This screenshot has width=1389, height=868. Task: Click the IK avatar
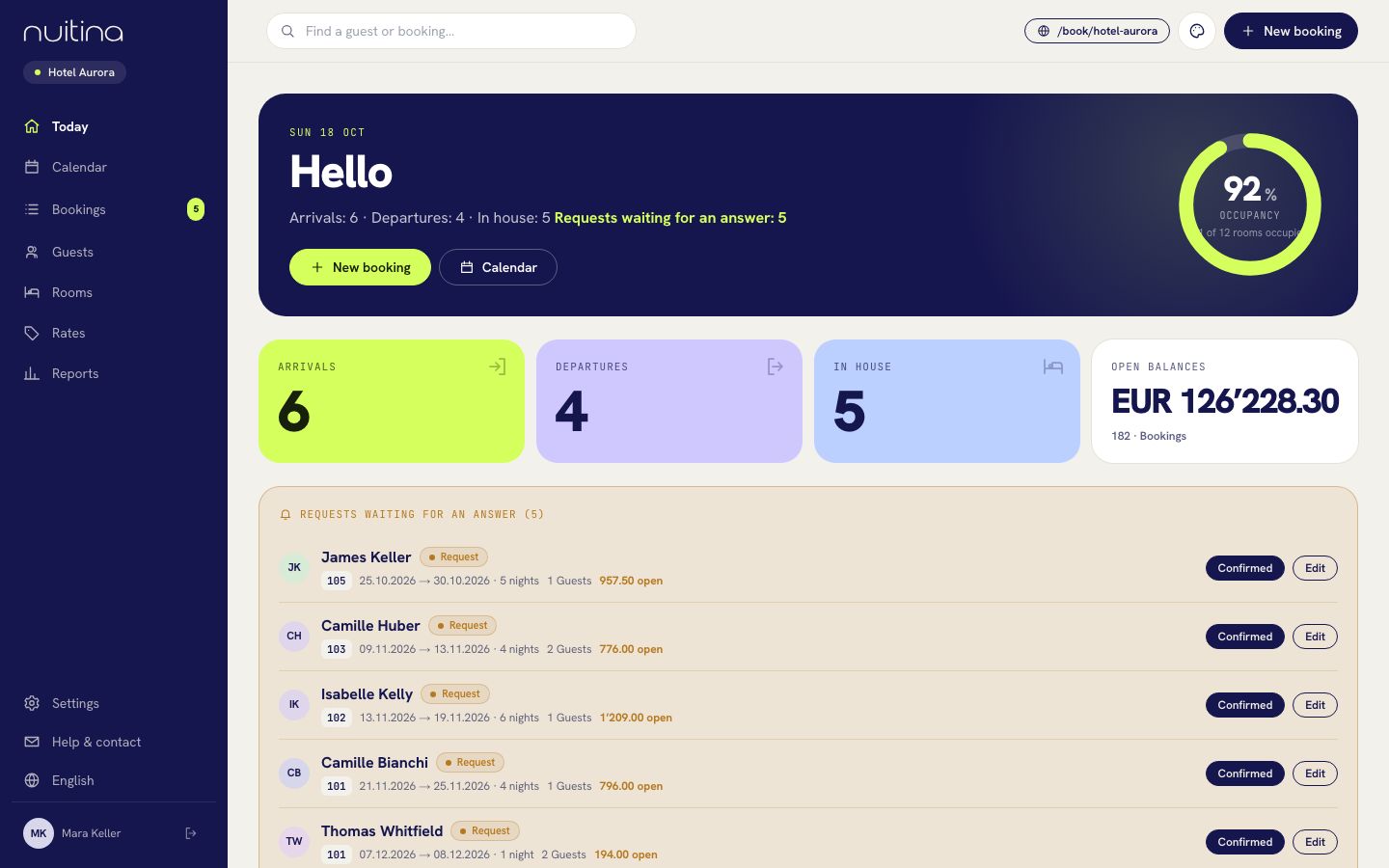[294, 705]
